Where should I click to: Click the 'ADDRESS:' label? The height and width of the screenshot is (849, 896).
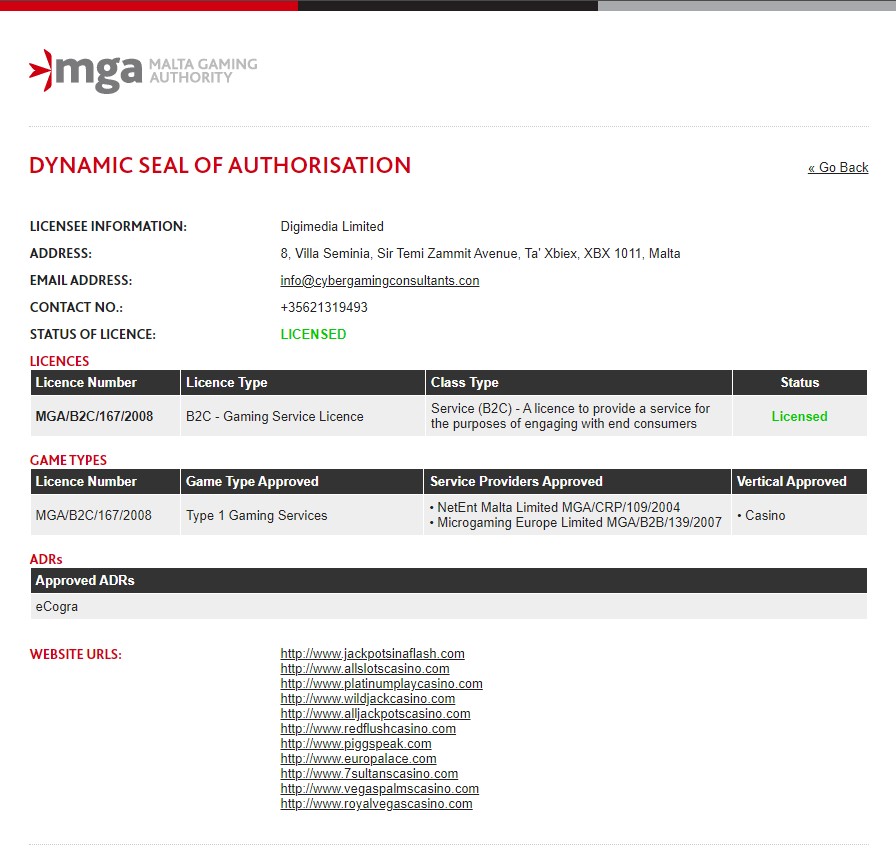pyautogui.click(x=61, y=253)
